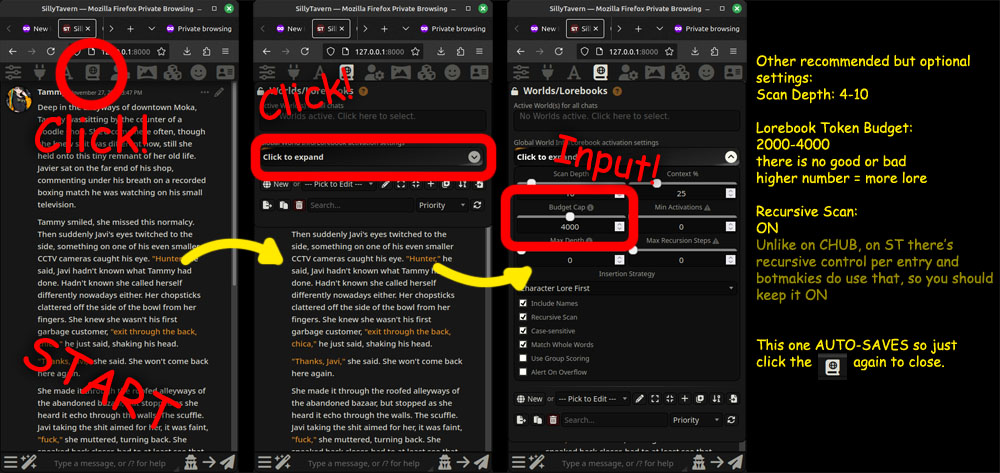1000x473 pixels.
Task: Close World Info book icon in right window
Action: tap(600, 72)
